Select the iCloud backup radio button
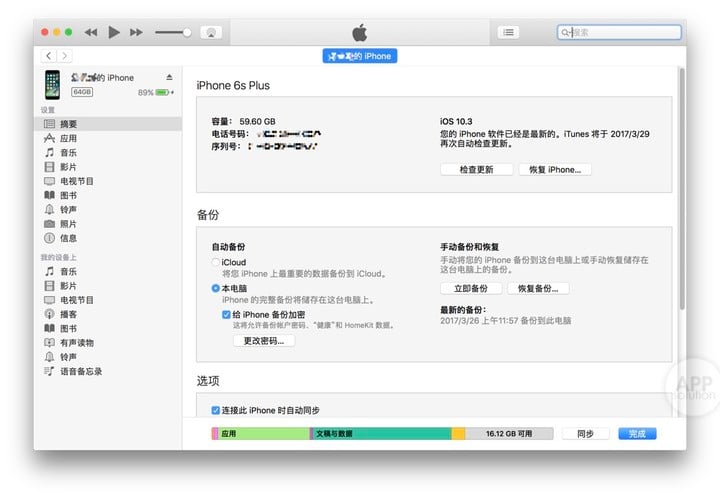 [x=215, y=262]
